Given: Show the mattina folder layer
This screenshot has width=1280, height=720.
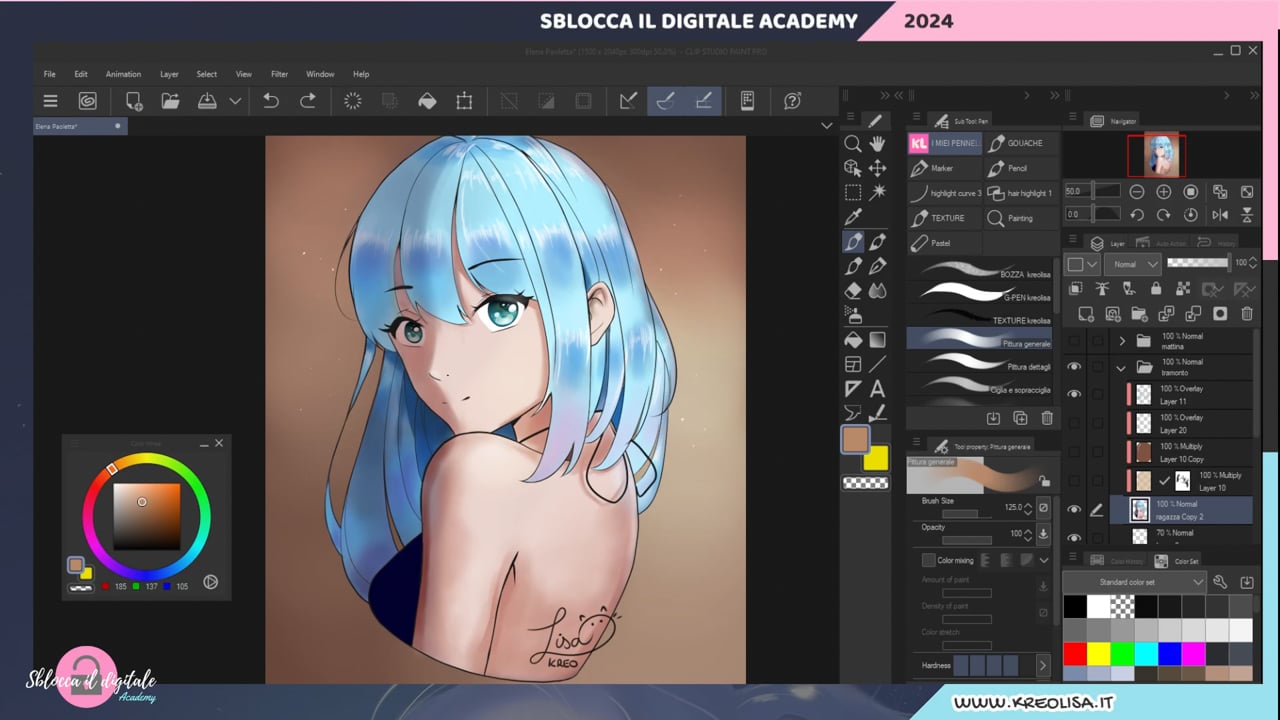Looking at the screenshot, I should [x=1074, y=341].
